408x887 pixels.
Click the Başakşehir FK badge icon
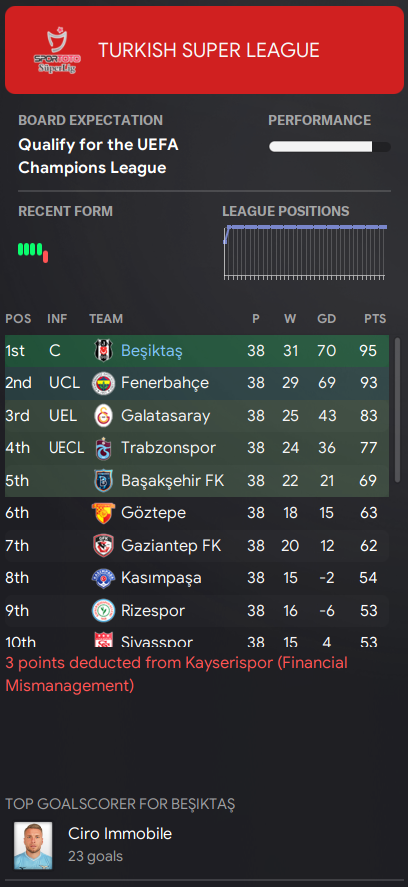pos(104,481)
